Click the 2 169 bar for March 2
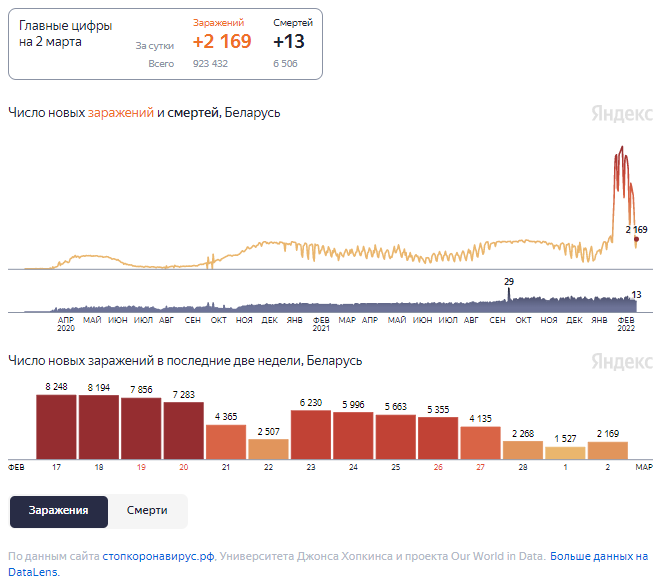Screen dimensions: 661x587 (608, 450)
